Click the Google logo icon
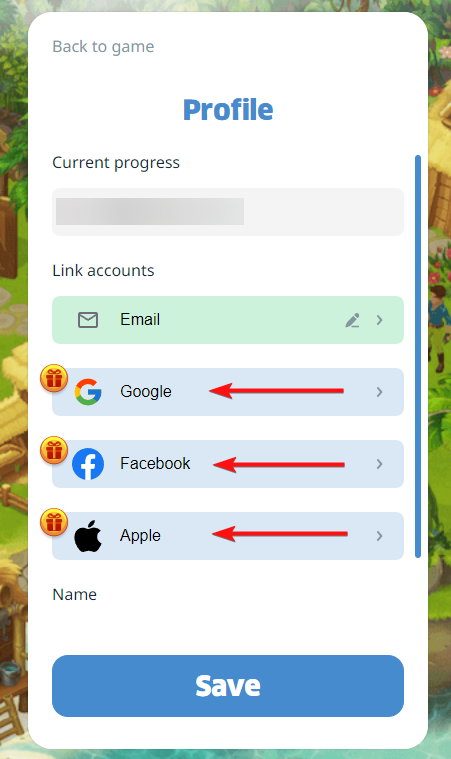The height and width of the screenshot is (759, 451). [x=88, y=392]
